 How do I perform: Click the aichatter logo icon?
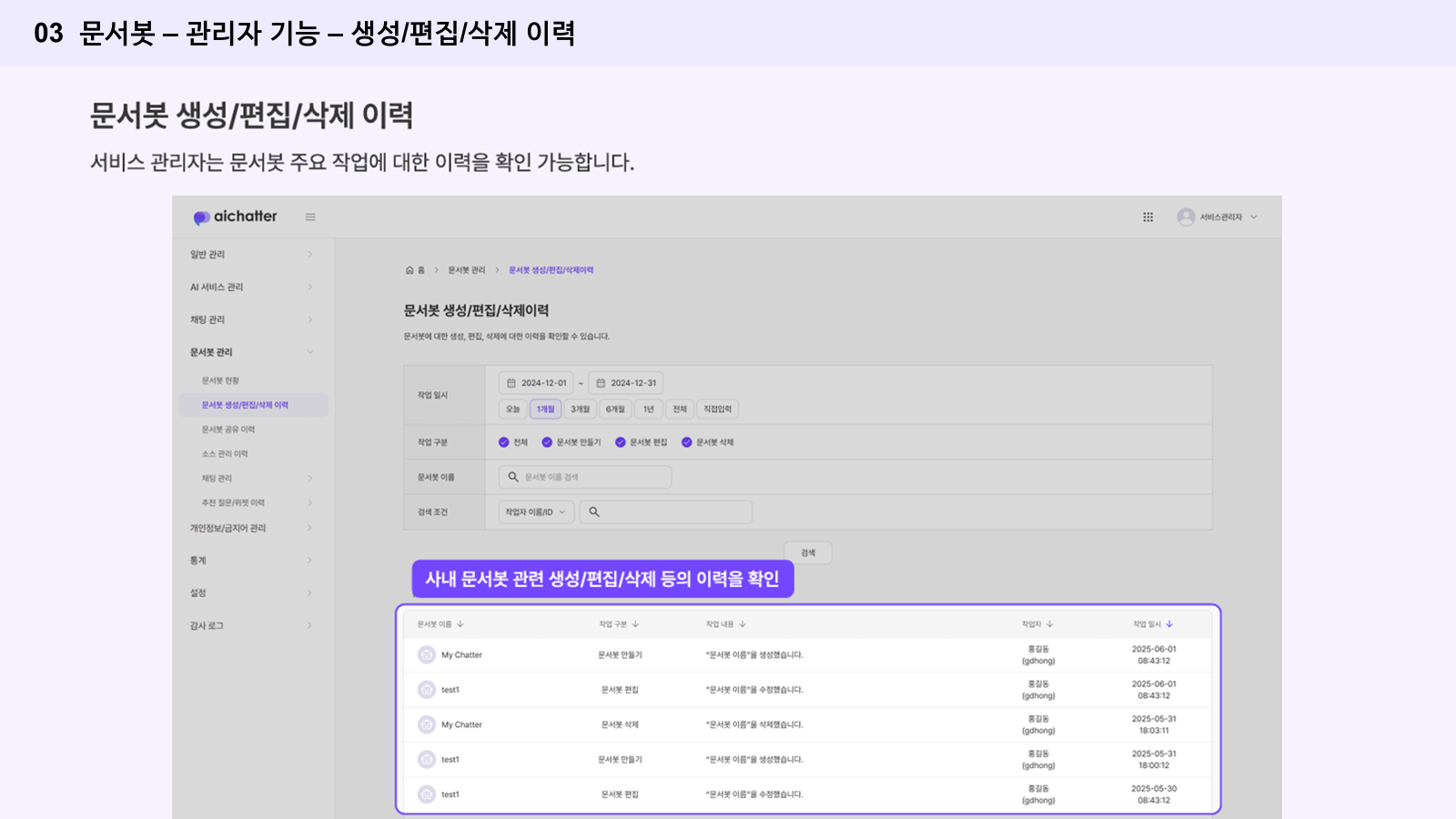coord(201,217)
